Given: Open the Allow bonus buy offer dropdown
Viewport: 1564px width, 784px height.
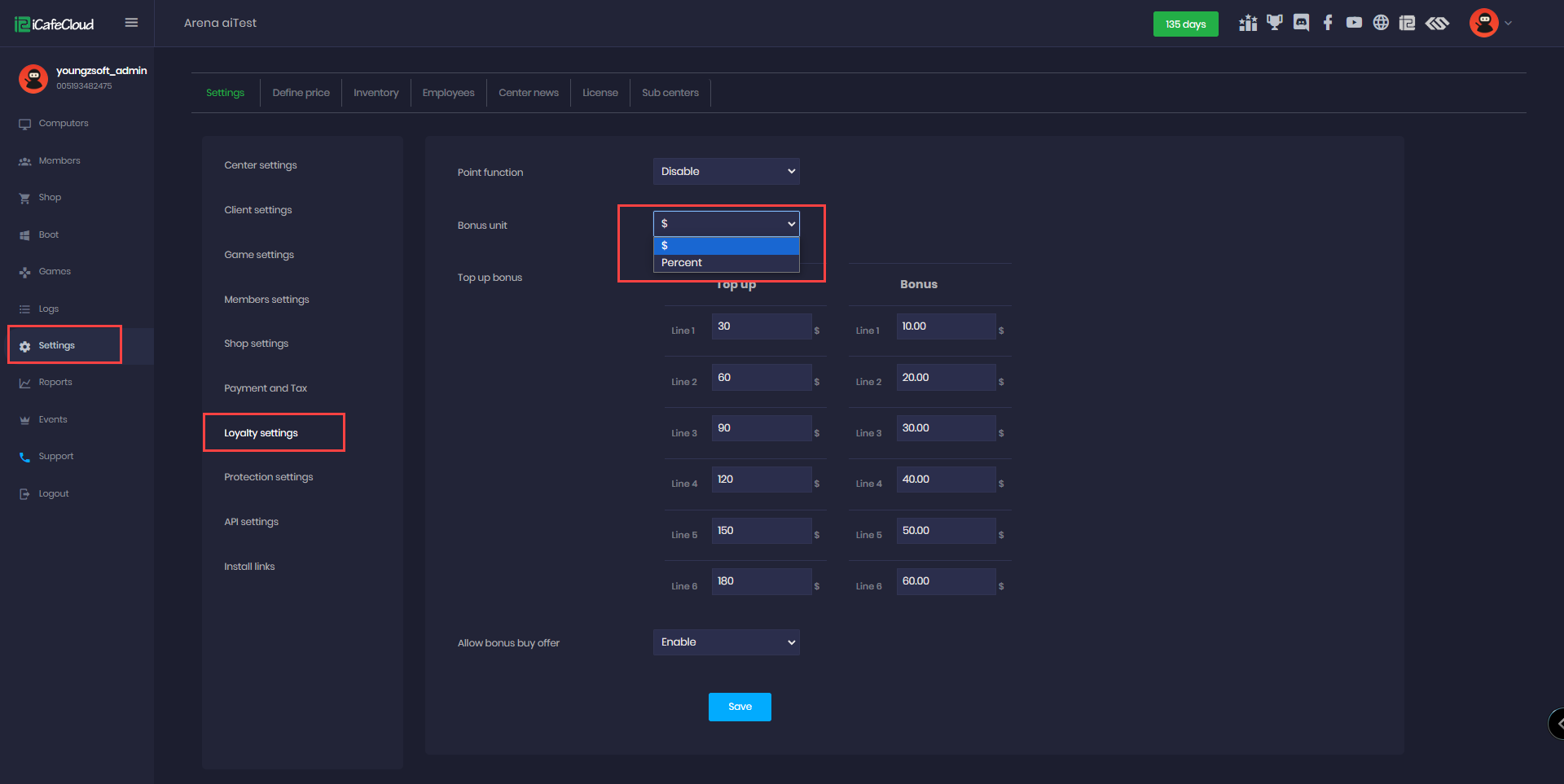Looking at the screenshot, I should (726, 642).
